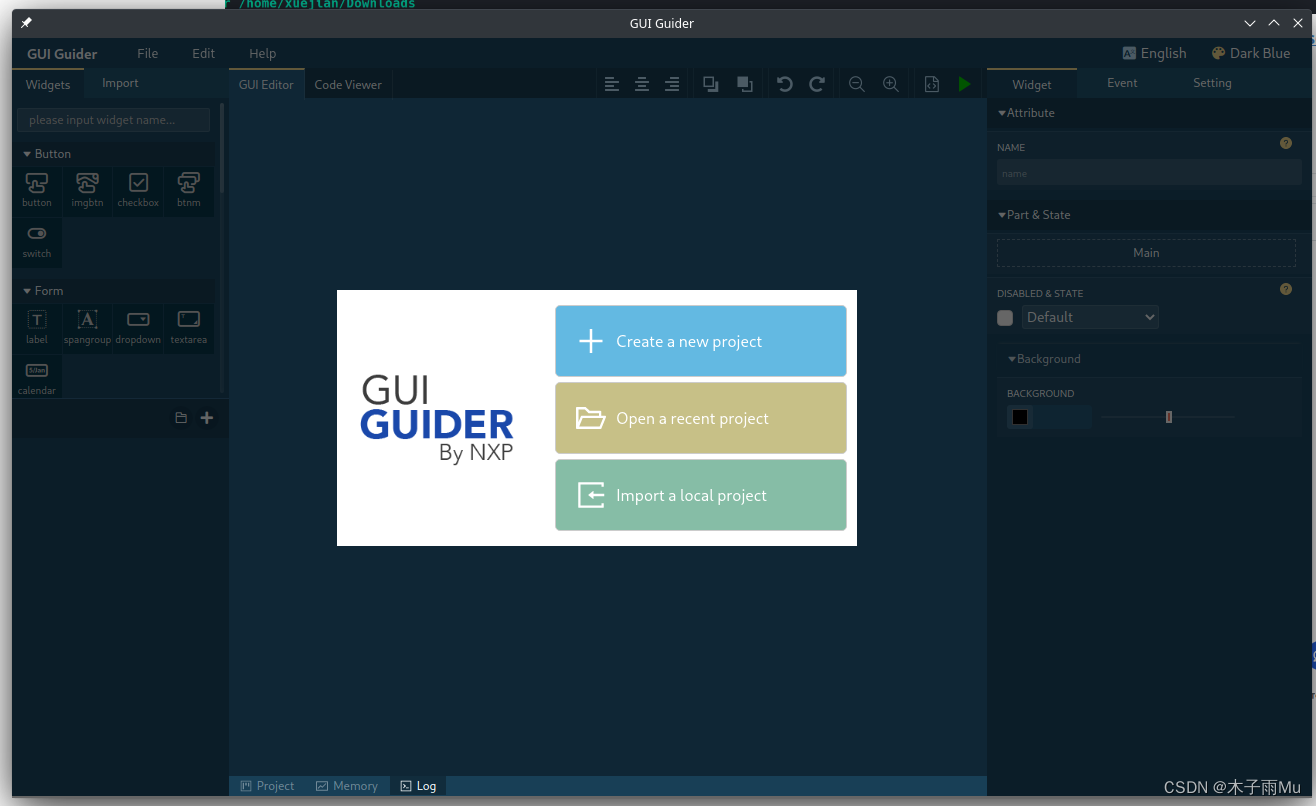This screenshot has width=1316, height=806.
Task: Click the background opacity slider handle
Action: pos(1169,417)
